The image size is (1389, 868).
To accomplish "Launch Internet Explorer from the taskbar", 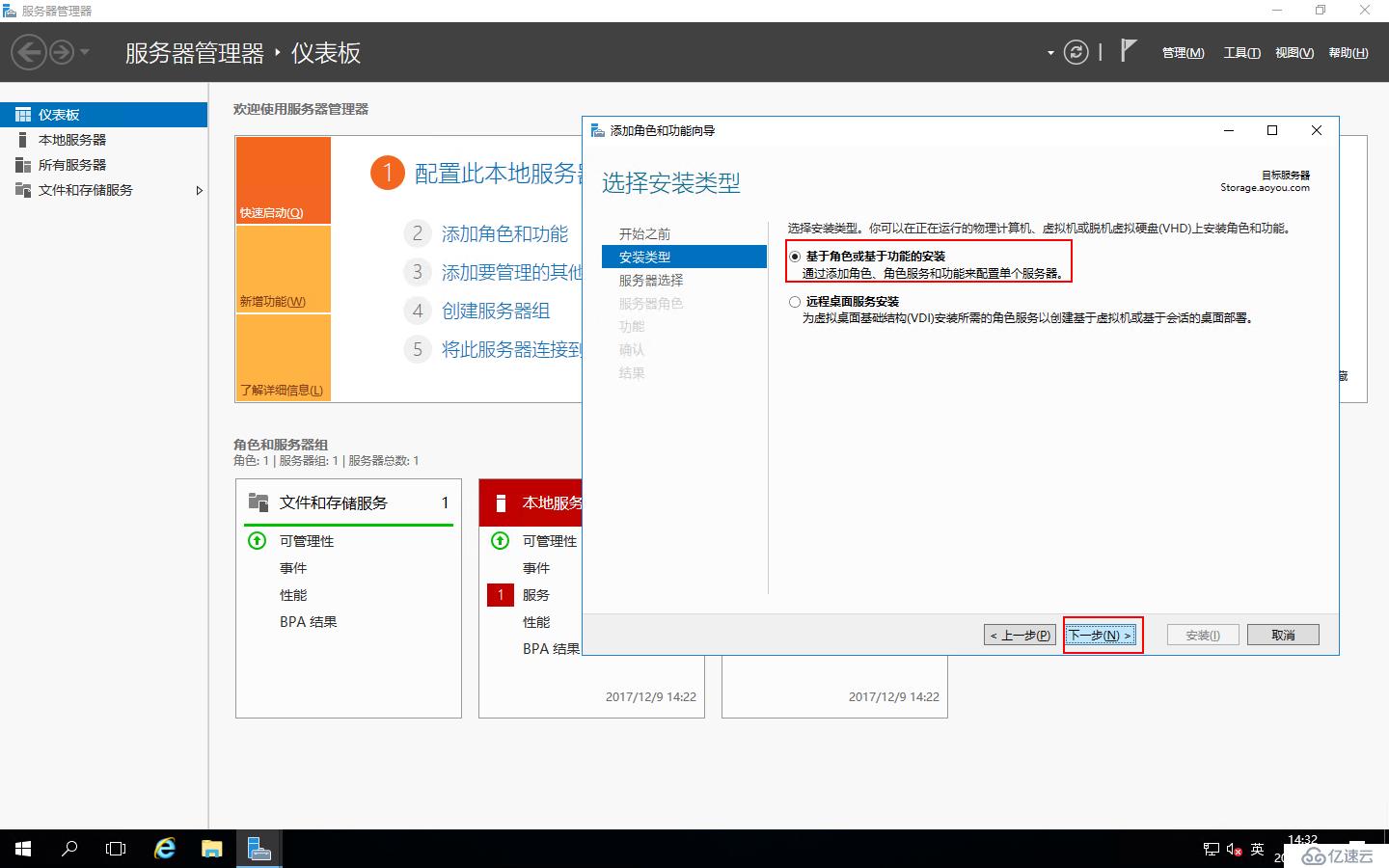I will tap(165, 849).
